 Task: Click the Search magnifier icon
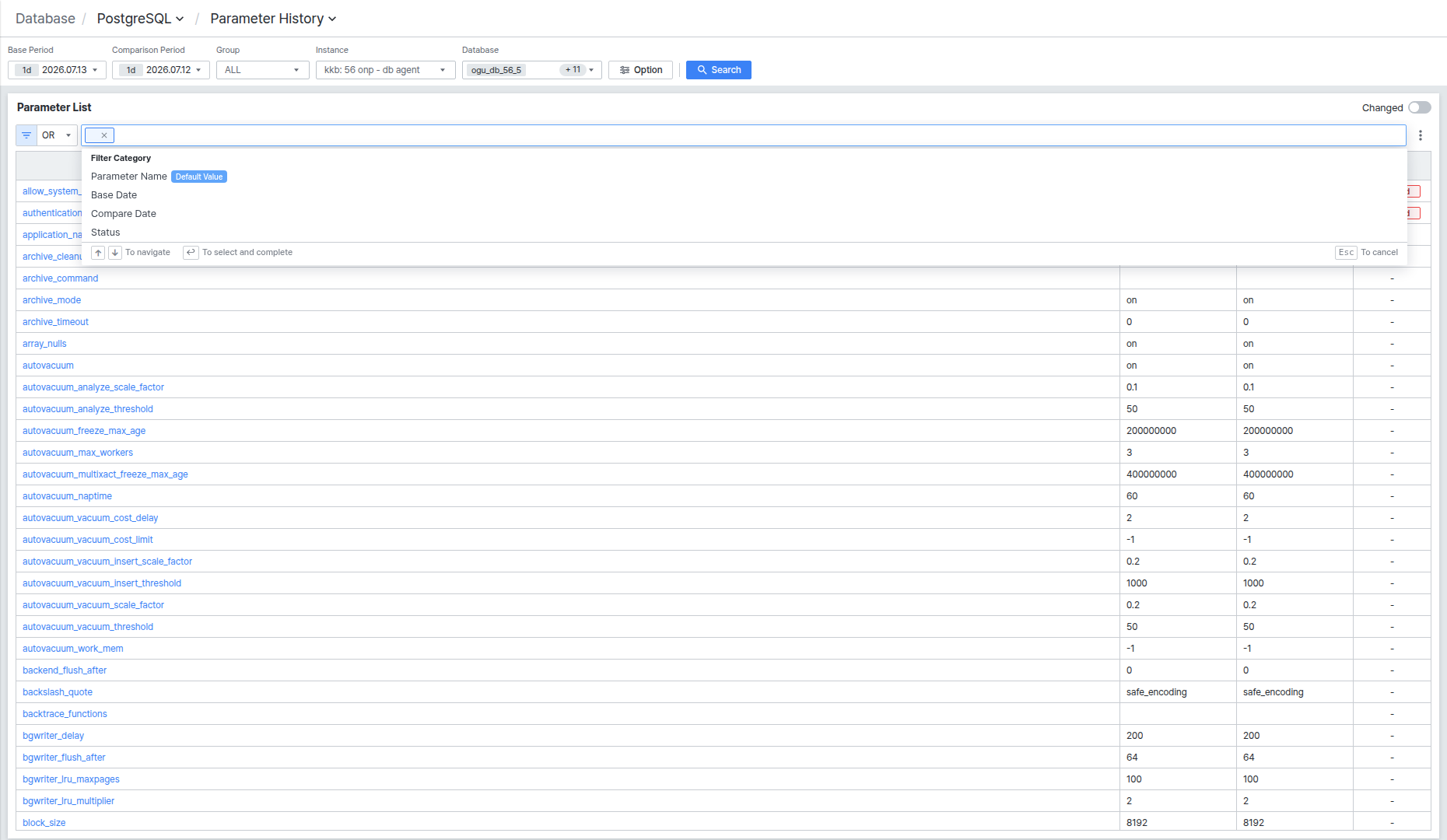[702, 70]
